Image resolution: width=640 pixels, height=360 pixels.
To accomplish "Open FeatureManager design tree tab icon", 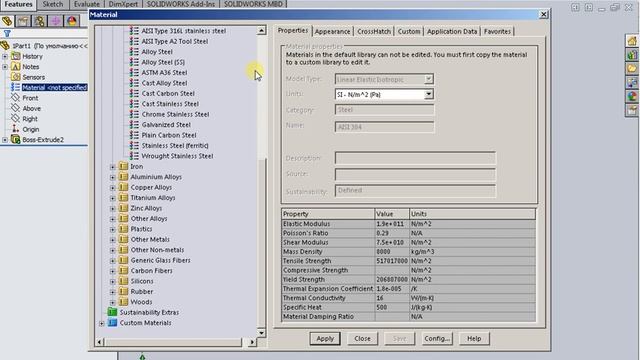I will tap(7, 21).
